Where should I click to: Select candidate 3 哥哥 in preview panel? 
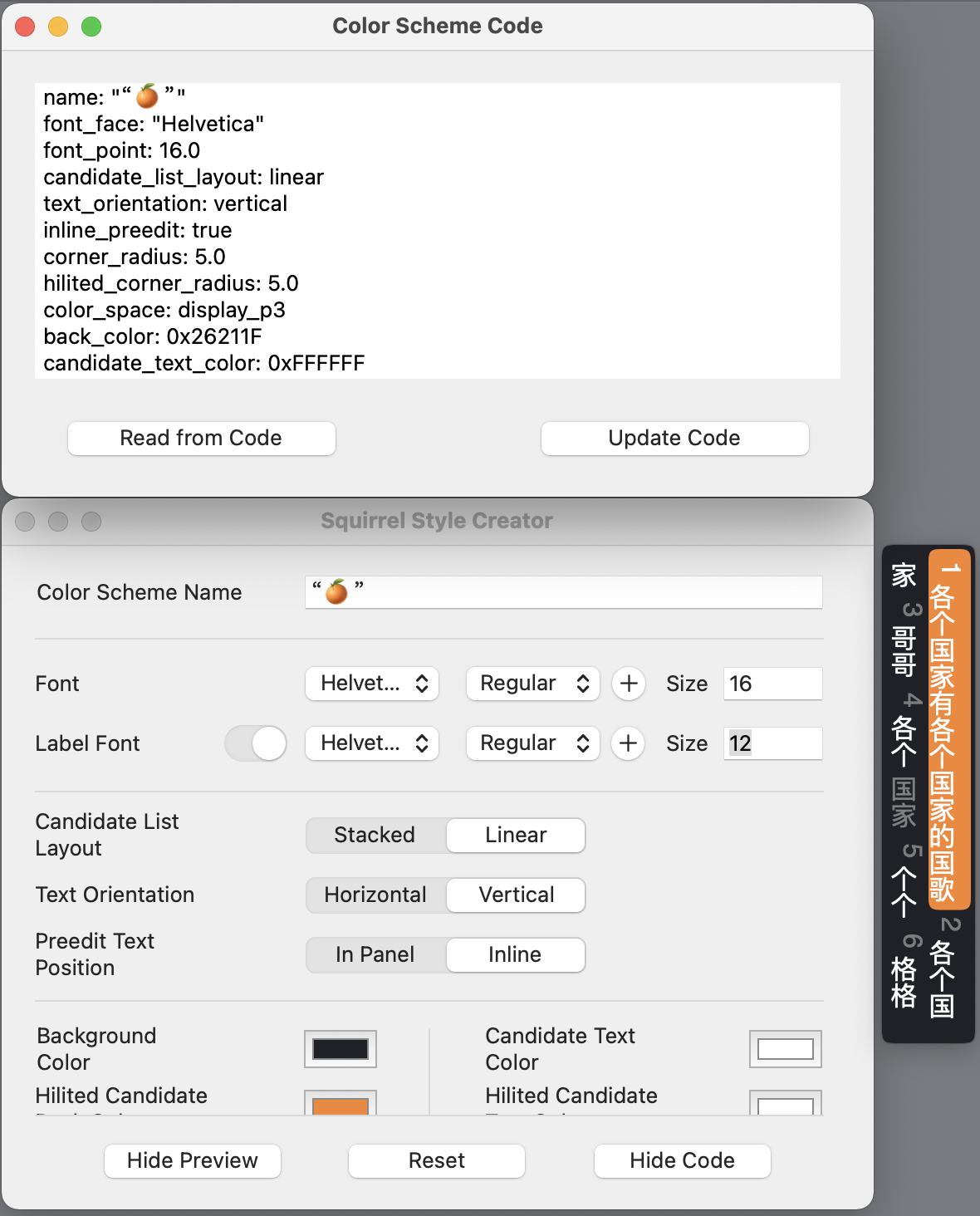(x=905, y=640)
